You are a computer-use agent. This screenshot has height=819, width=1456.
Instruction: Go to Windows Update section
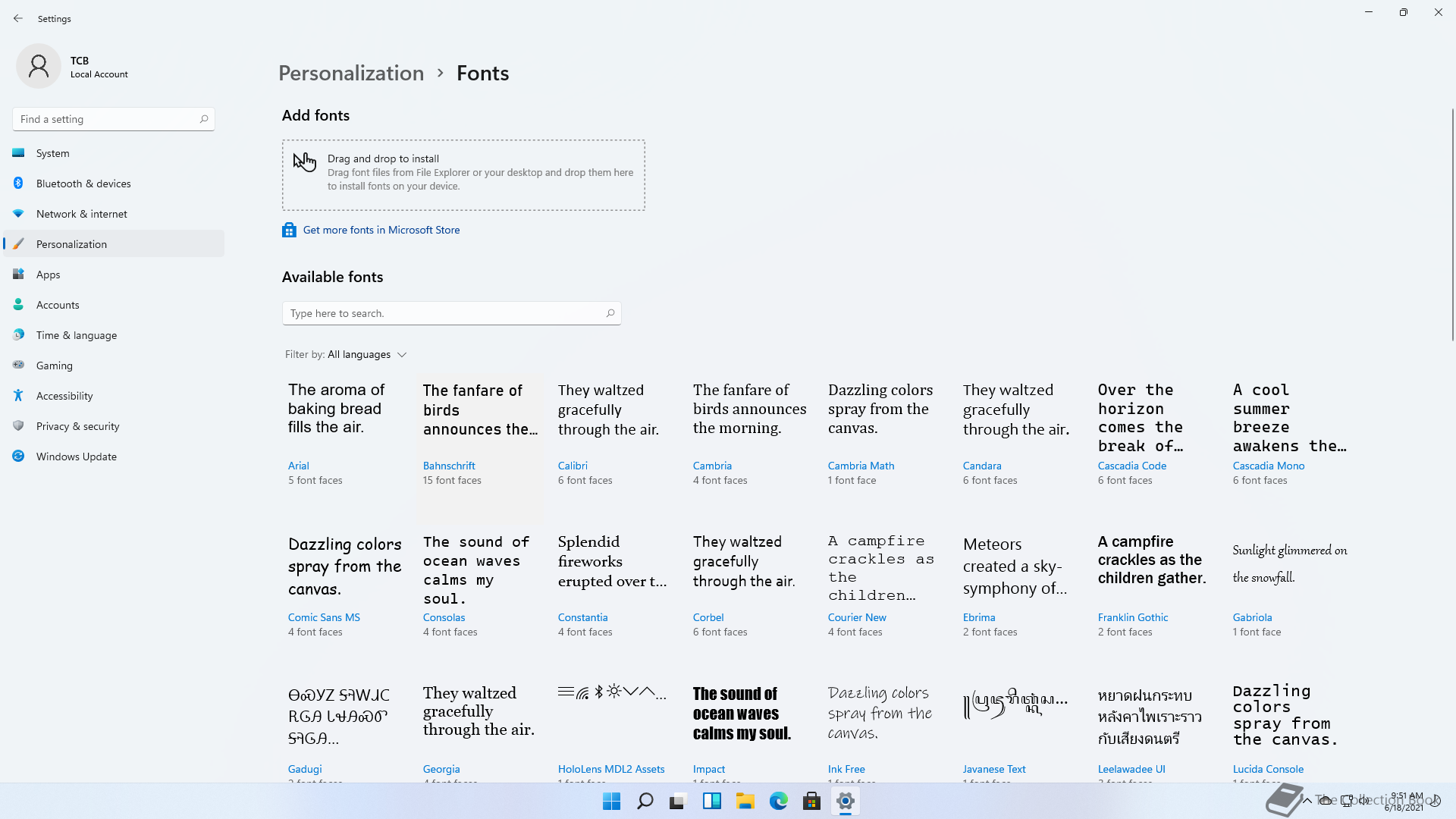[76, 457]
